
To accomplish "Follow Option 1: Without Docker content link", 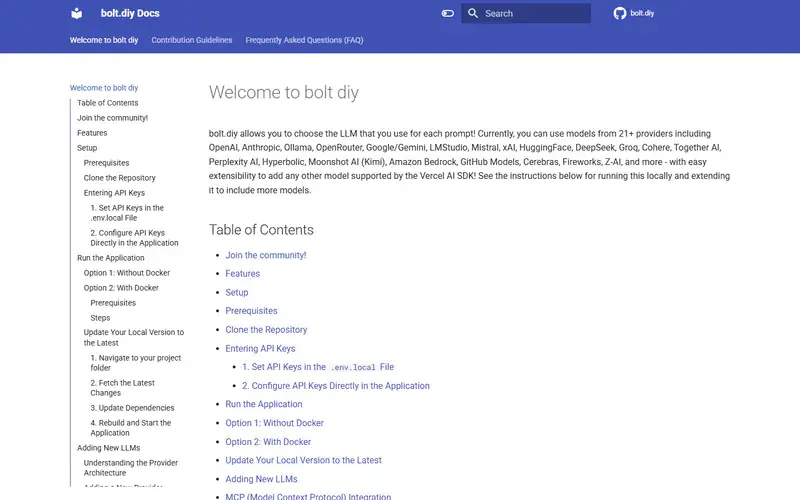I will pos(274,423).
